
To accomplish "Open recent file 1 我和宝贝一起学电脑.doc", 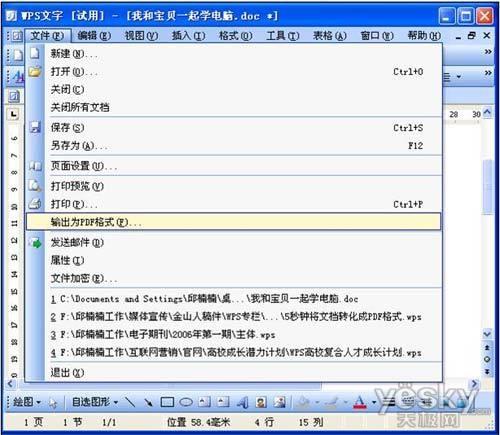I will pos(234,299).
